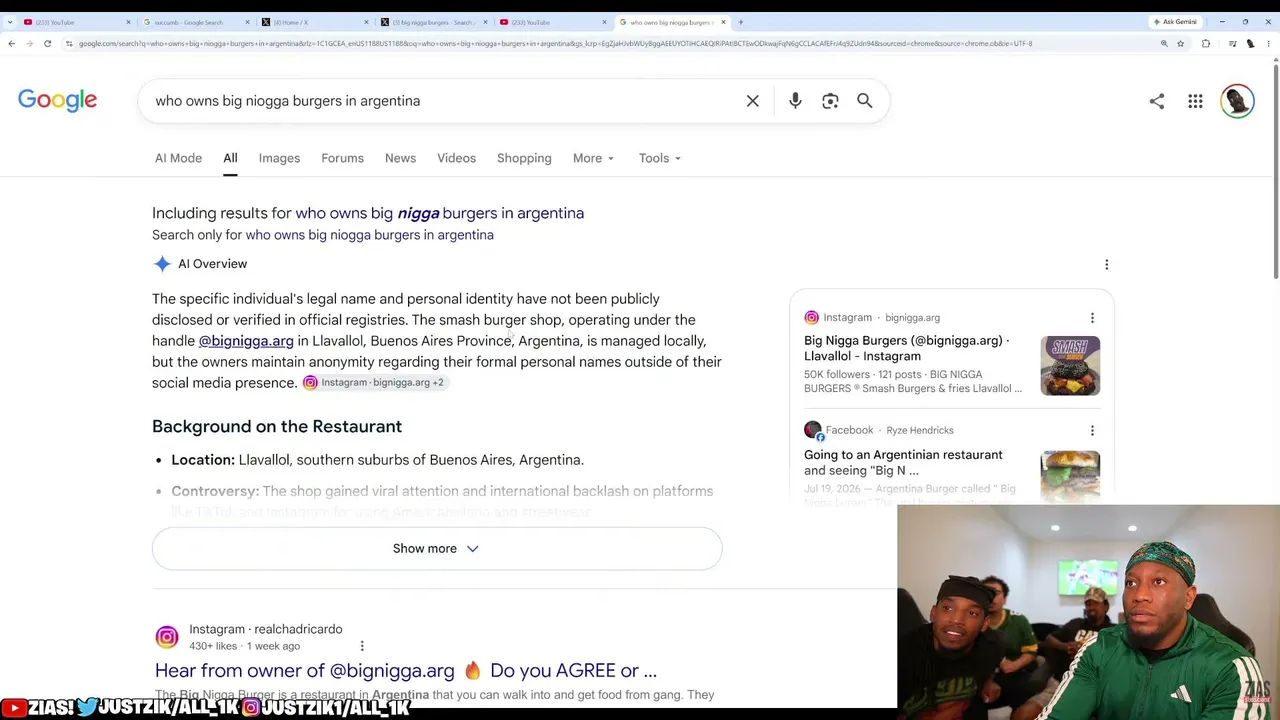Open the tab search dropdown arrow
The image size is (1280, 720).
pyautogui.click(x=10, y=22)
